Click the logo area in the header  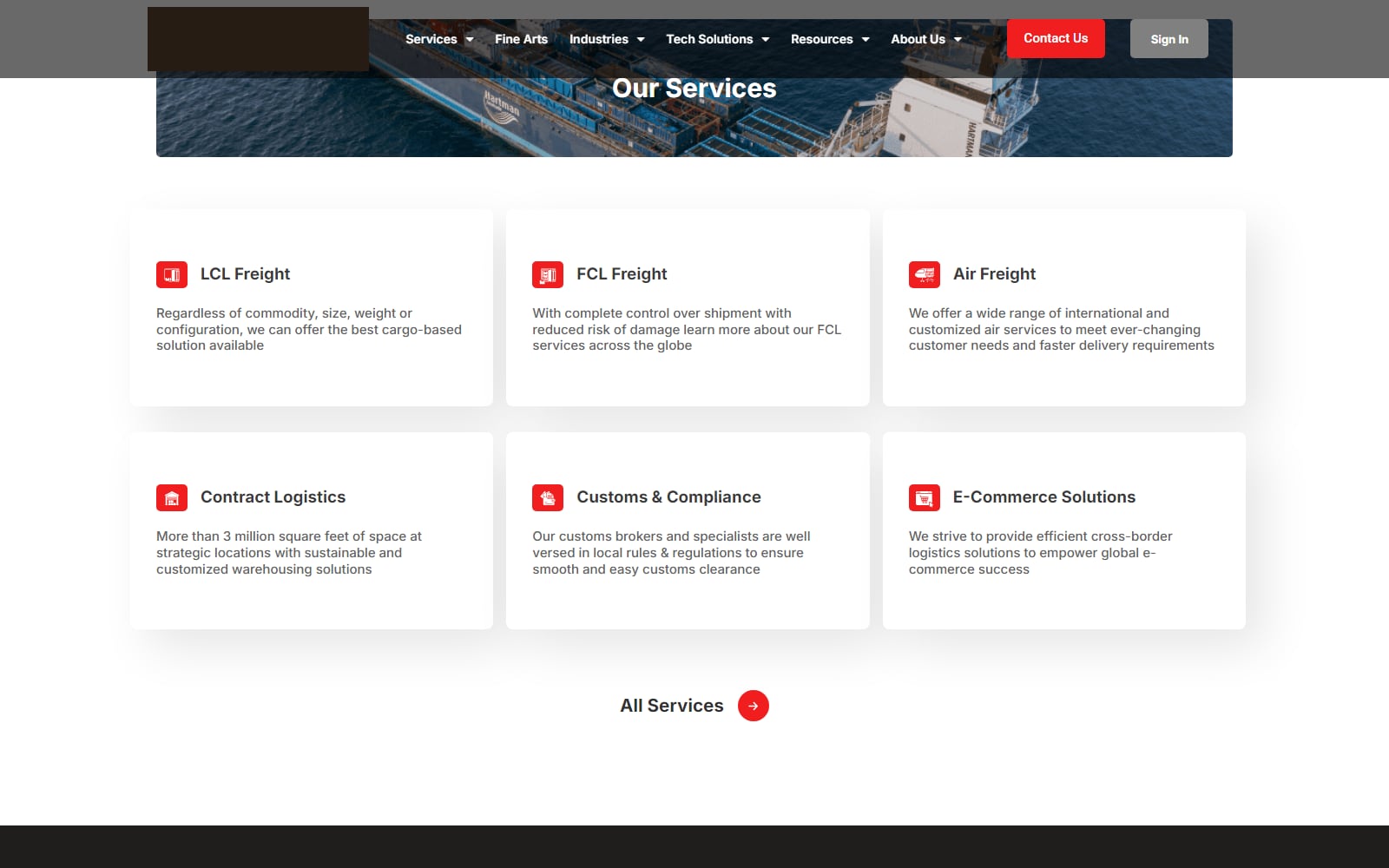[x=258, y=39]
